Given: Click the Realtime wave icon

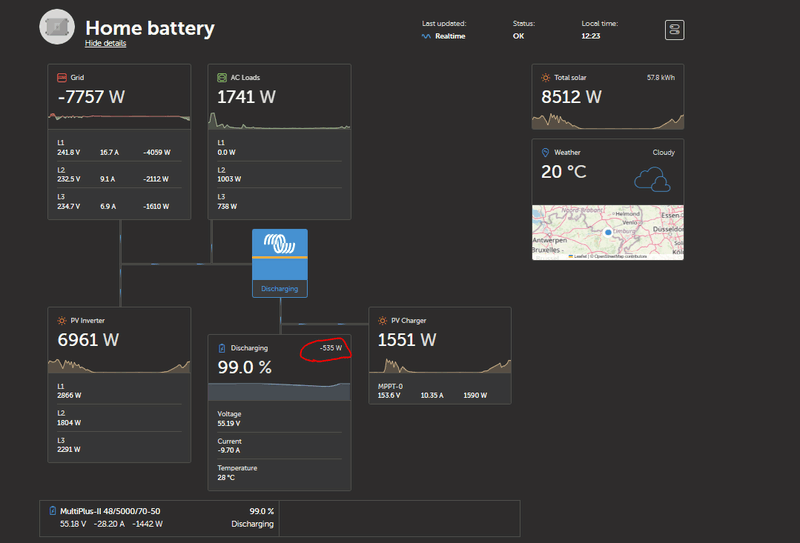Looking at the screenshot, I should click(426, 36).
